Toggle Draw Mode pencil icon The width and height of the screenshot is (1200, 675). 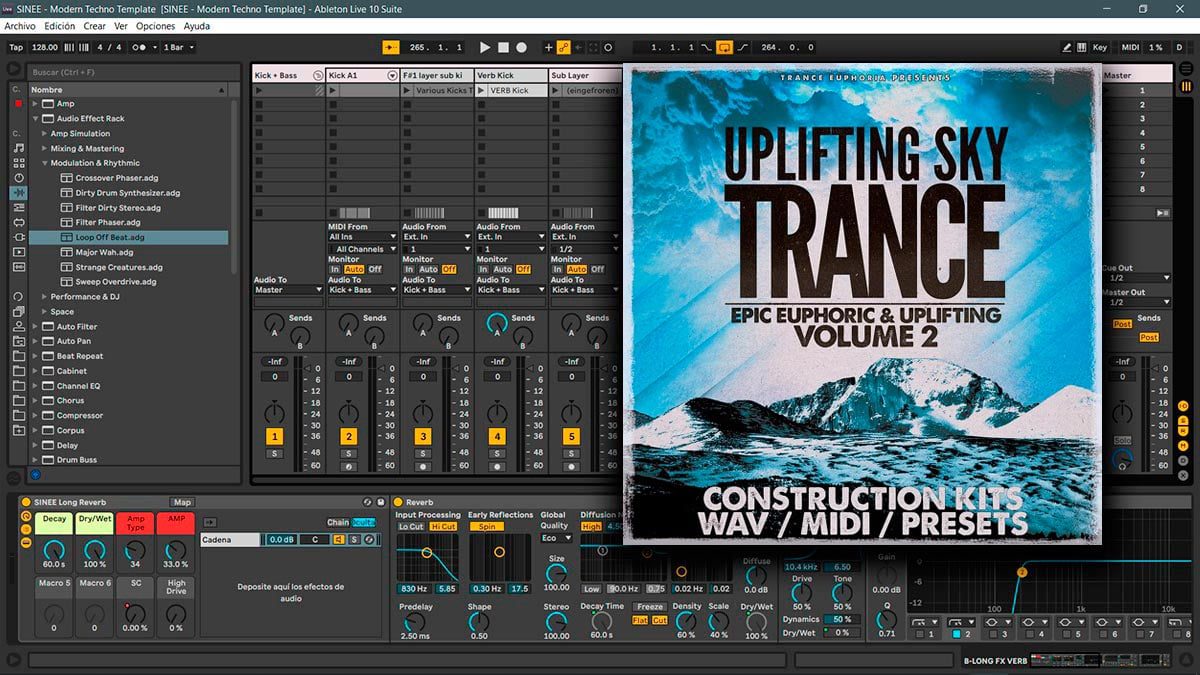point(1067,47)
